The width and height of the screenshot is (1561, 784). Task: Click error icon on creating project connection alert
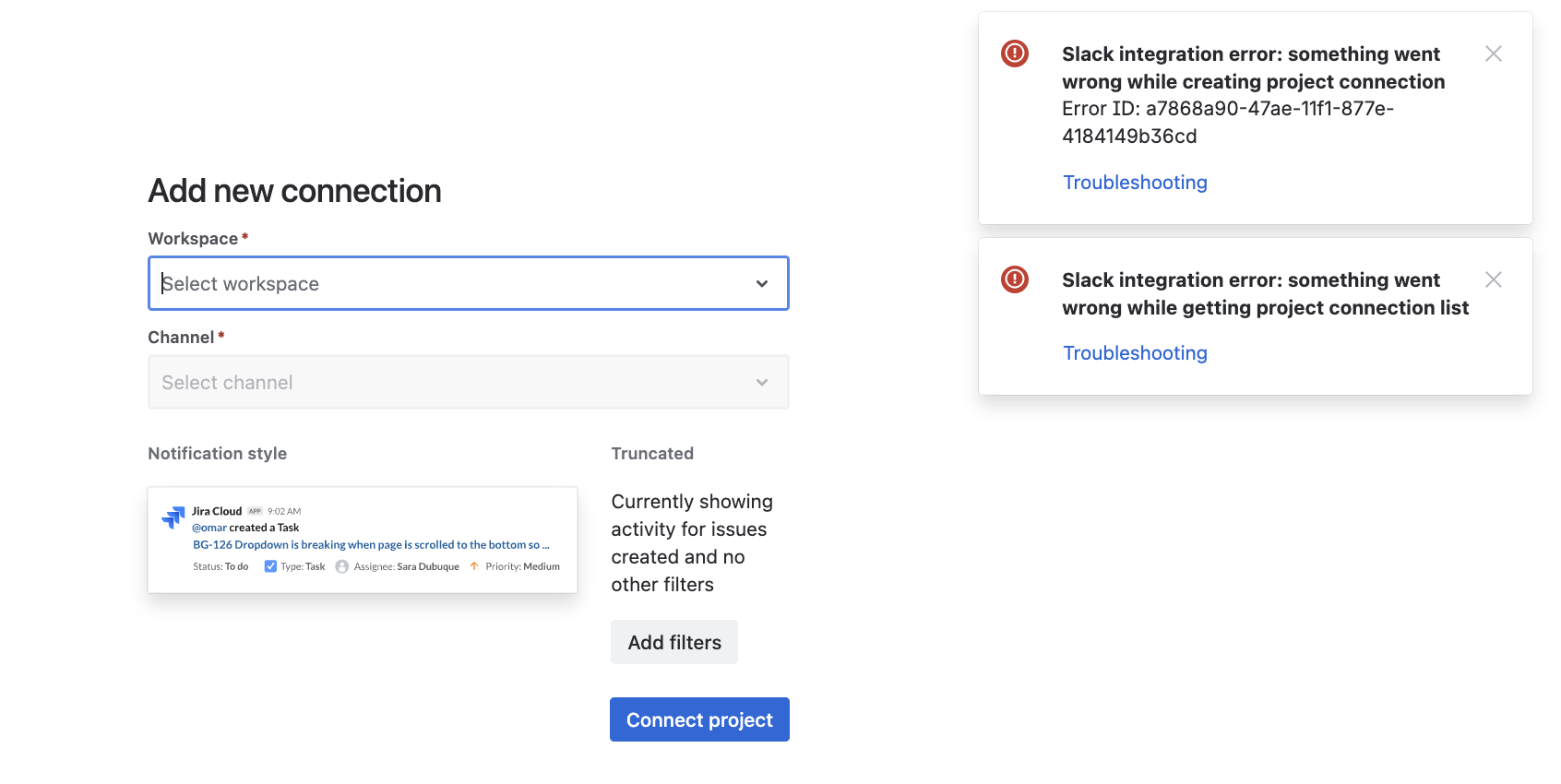click(1015, 53)
